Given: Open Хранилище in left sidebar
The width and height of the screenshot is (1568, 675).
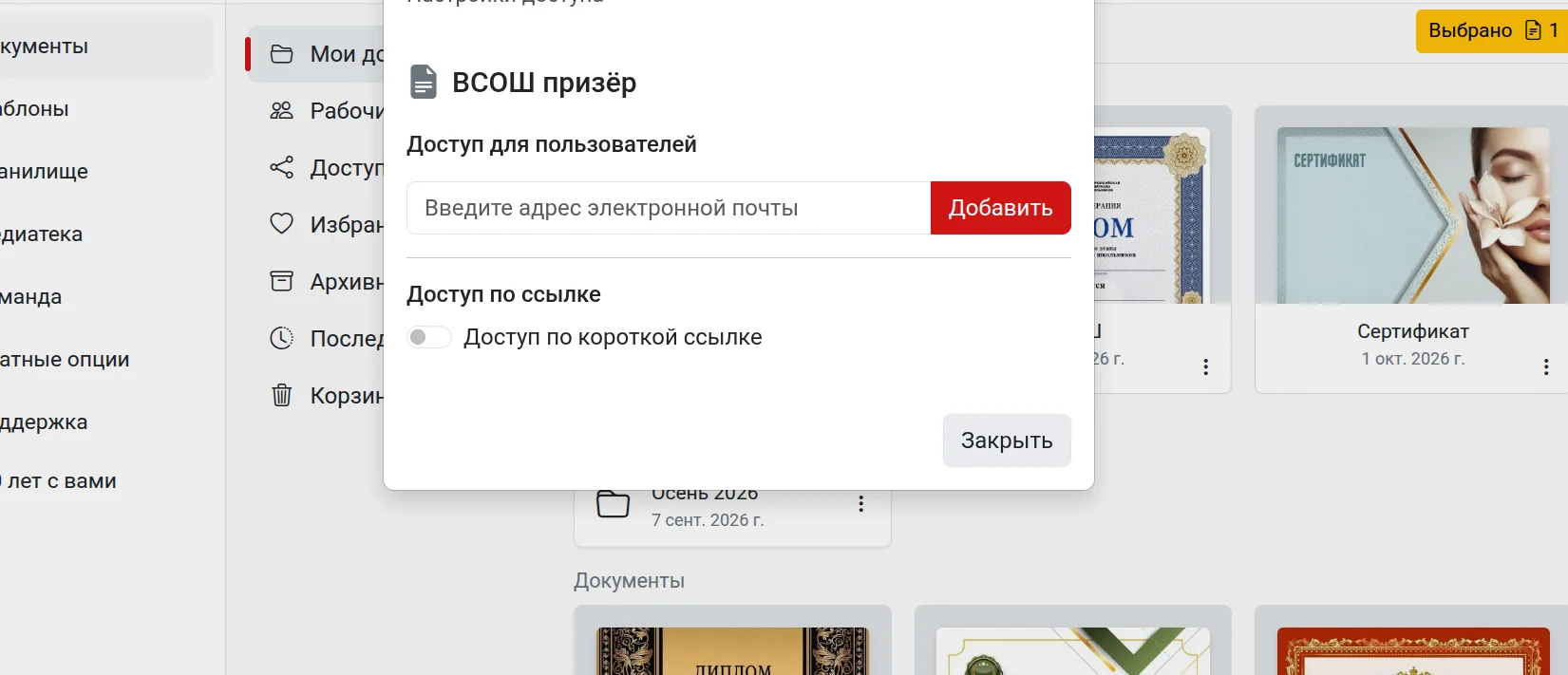Looking at the screenshot, I should click(45, 172).
